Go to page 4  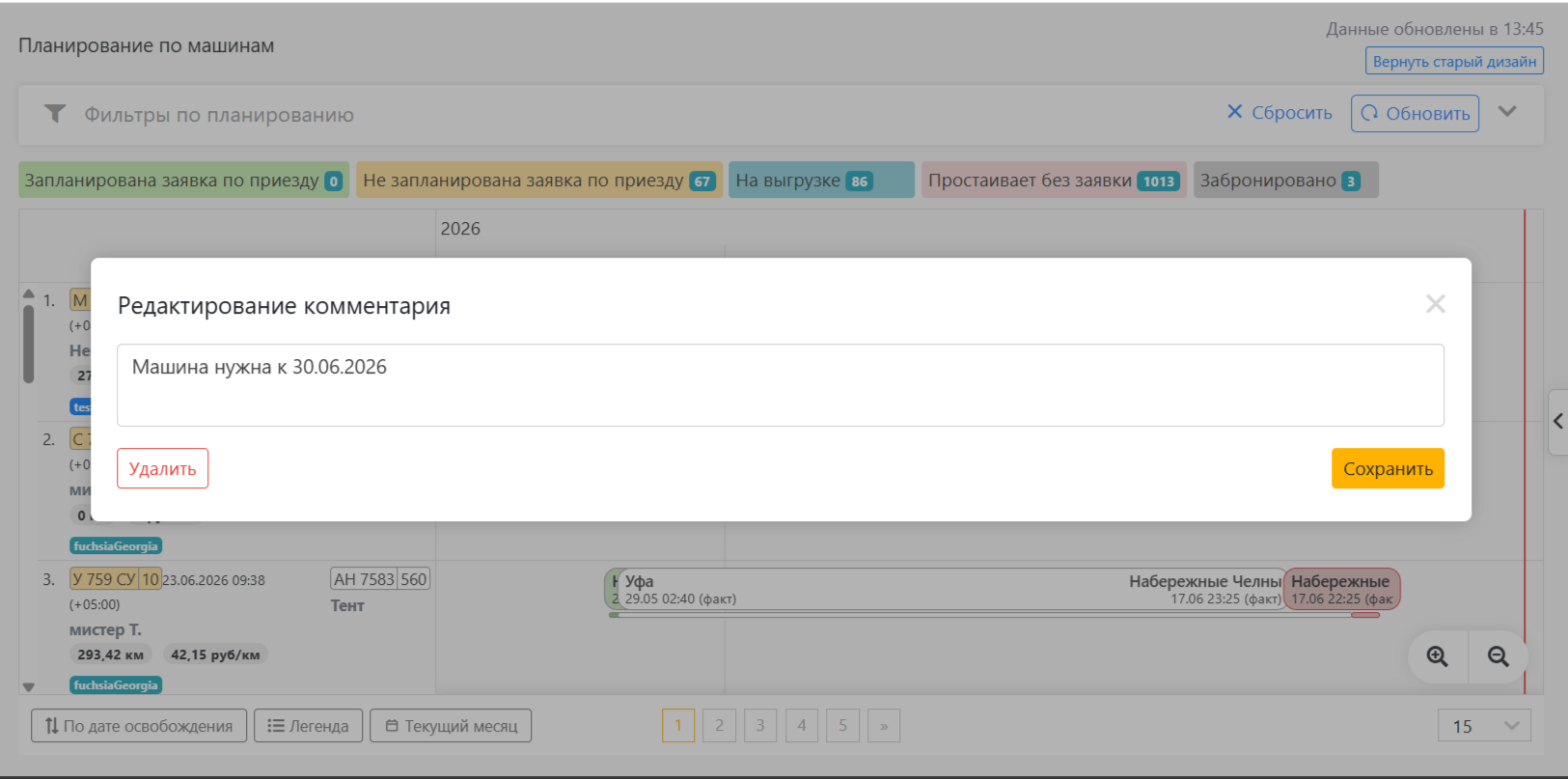point(802,726)
